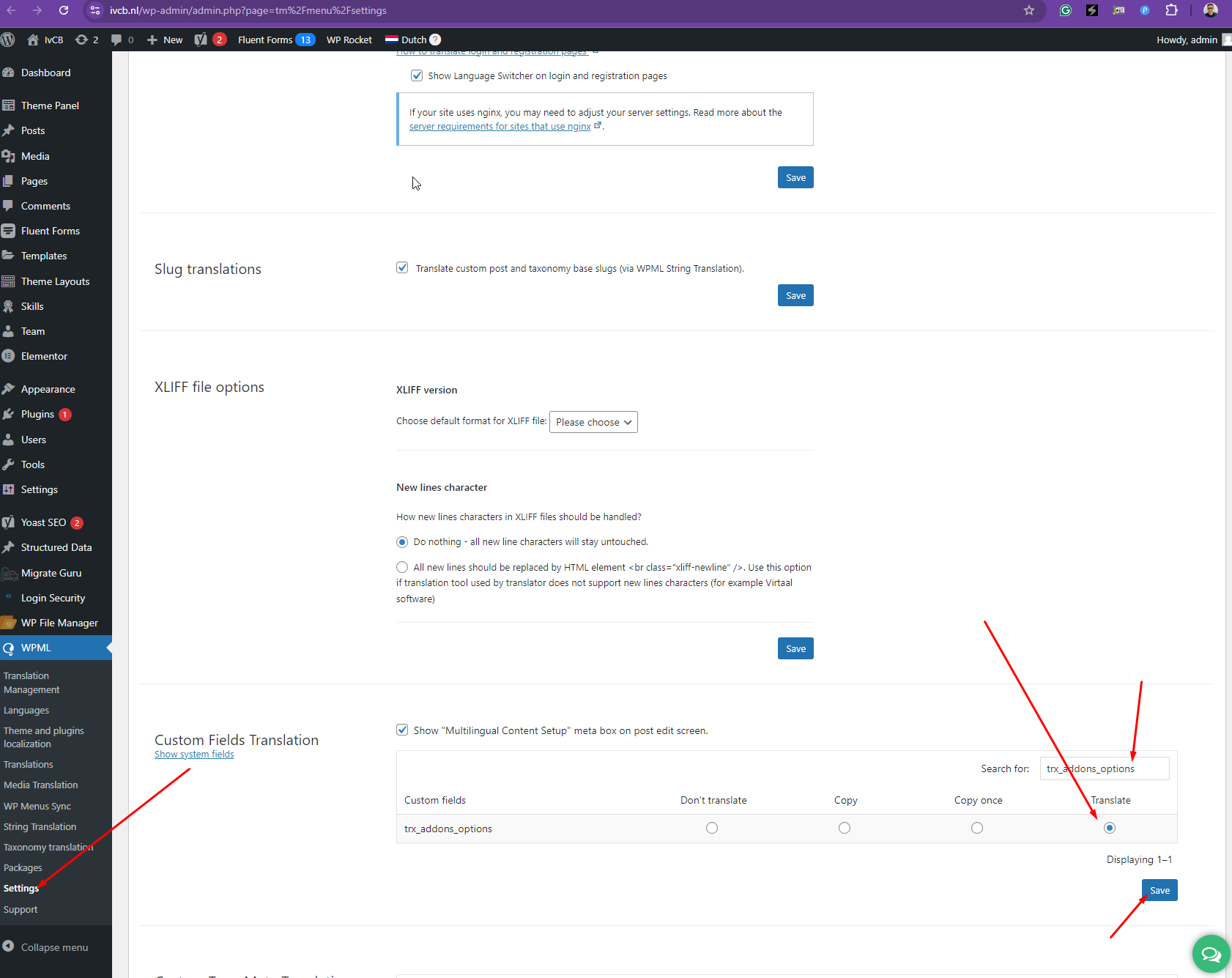The height and width of the screenshot is (978, 1232).
Task: Click the Tools wrench icon in sidebar
Action: tap(8, 464)
